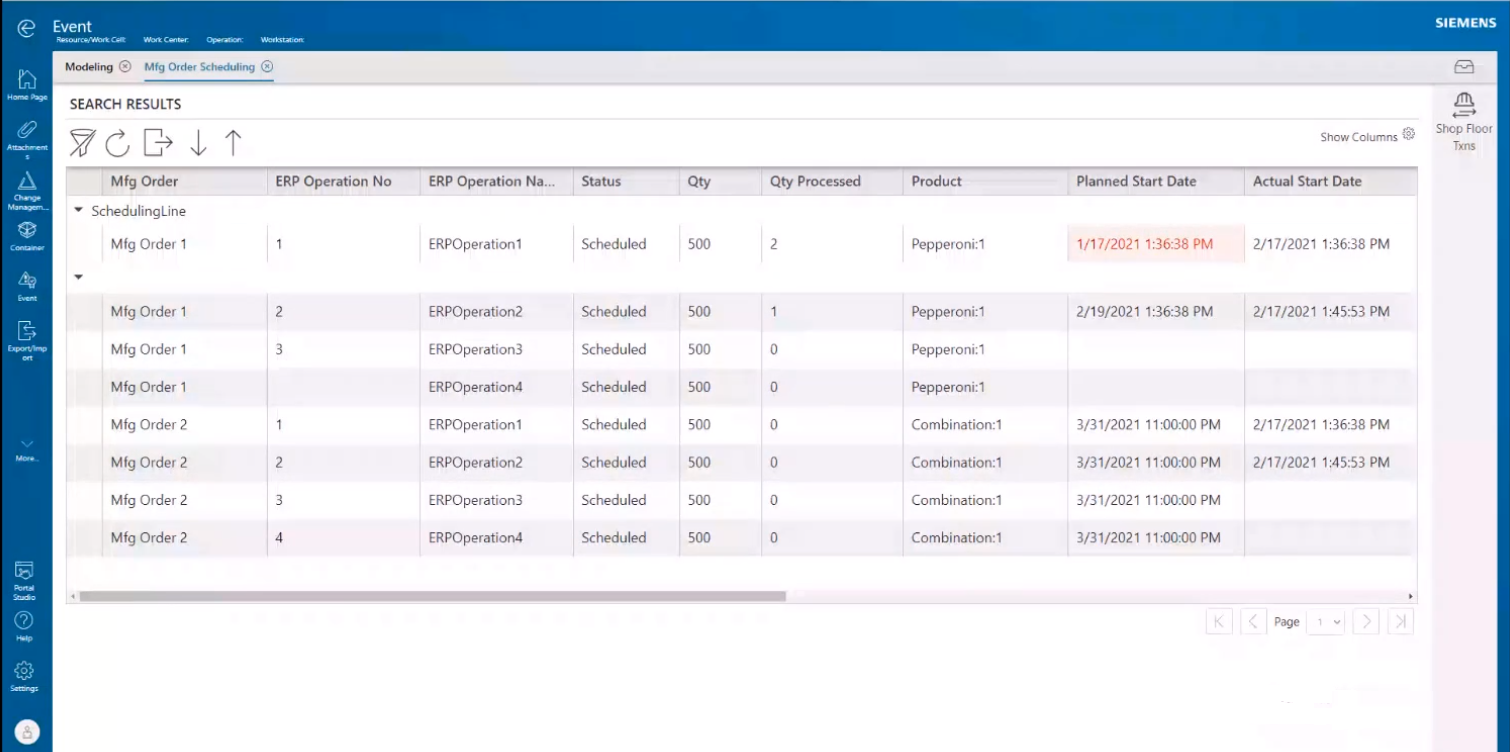Open the Export/Import module
The width and height of the screenshot is (1510, 752).
click(x=25, y=335)
